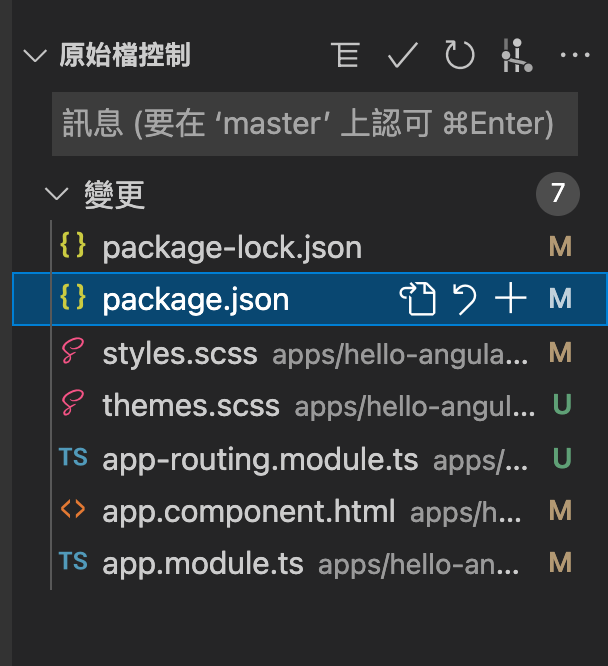This screenshot has height=666, width=608.
Task: Open more actions ellipsis menu
Action: pyautogui.click(x=575, y=56)
